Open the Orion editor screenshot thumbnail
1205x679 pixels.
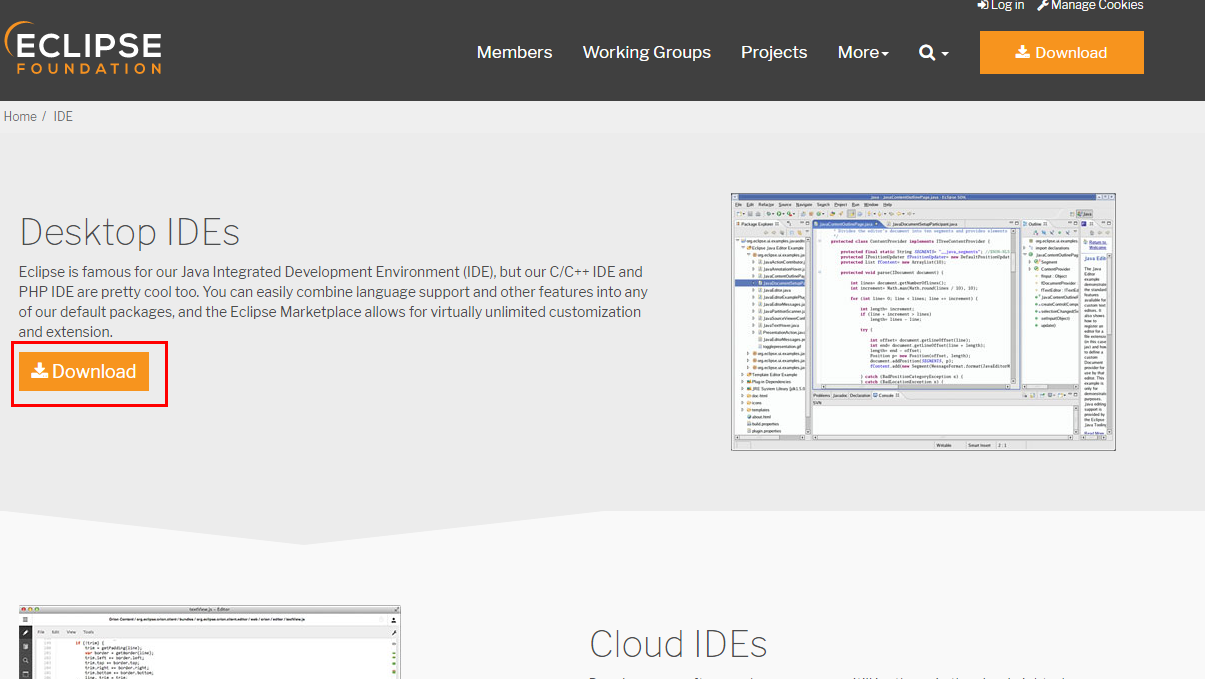point(210,642)
